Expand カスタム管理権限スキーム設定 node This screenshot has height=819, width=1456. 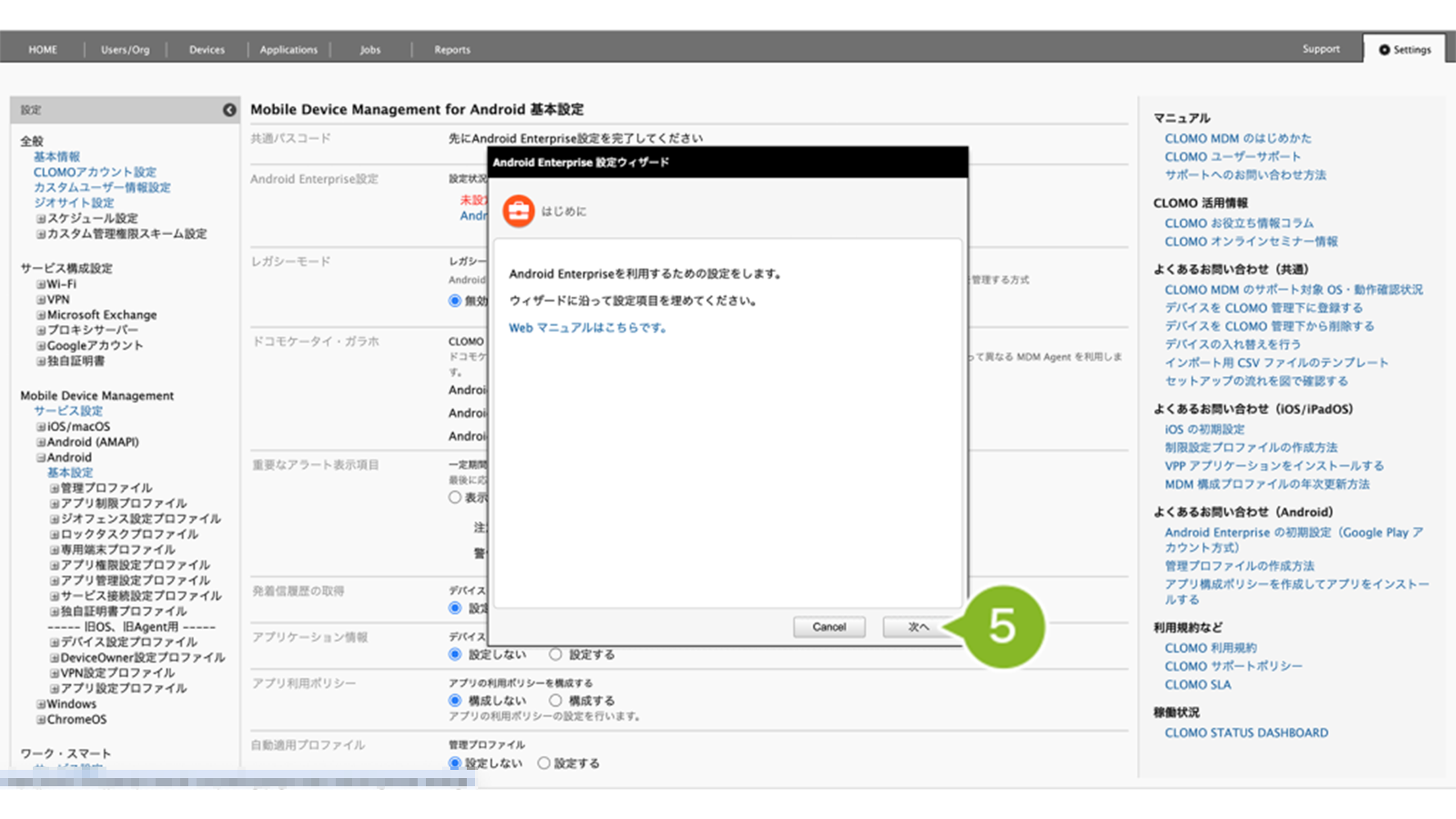tap(40, 234)
